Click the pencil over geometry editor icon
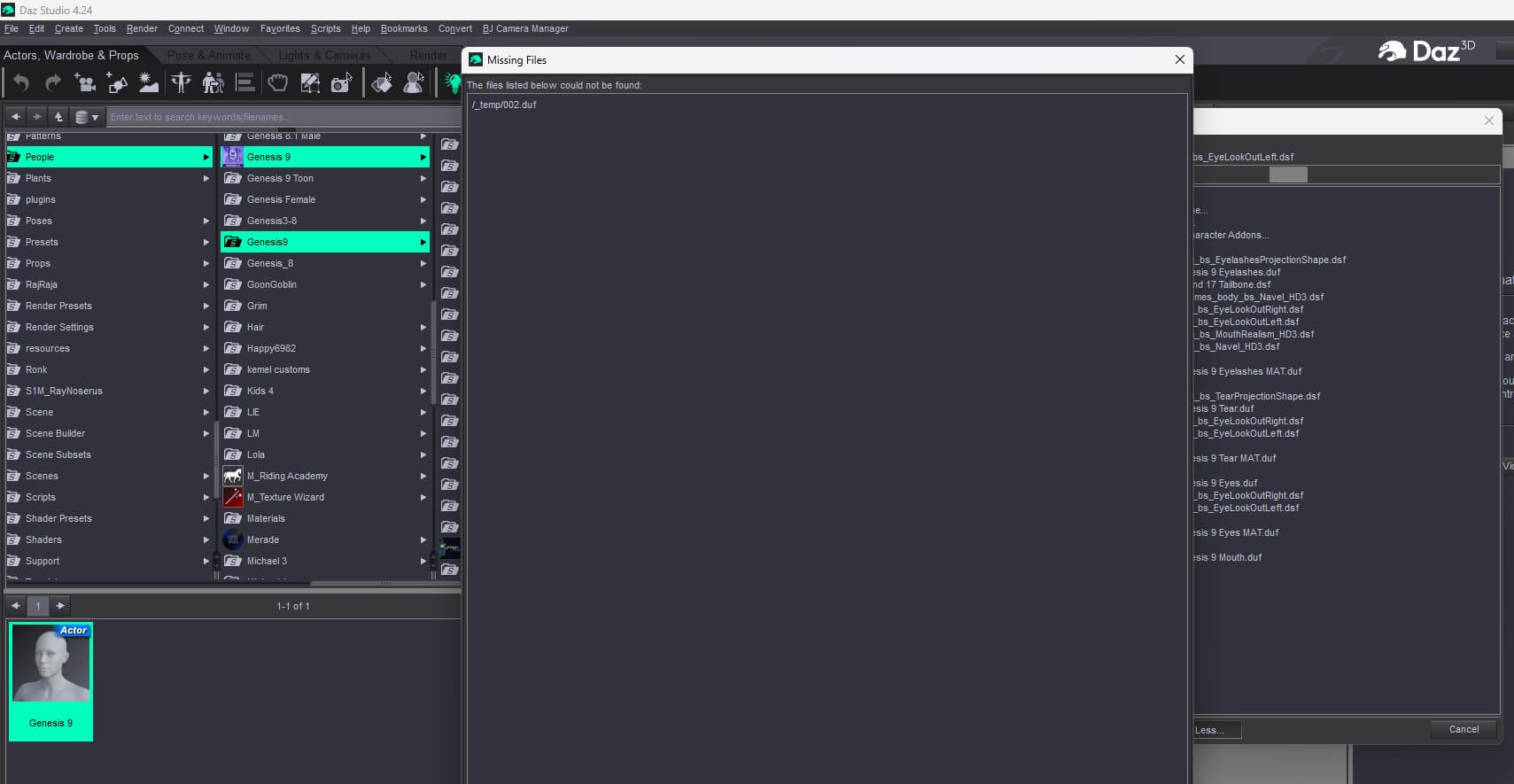The height and width of the screenshot is (784, 1514). pyautogui.click(x=310, y=83)
